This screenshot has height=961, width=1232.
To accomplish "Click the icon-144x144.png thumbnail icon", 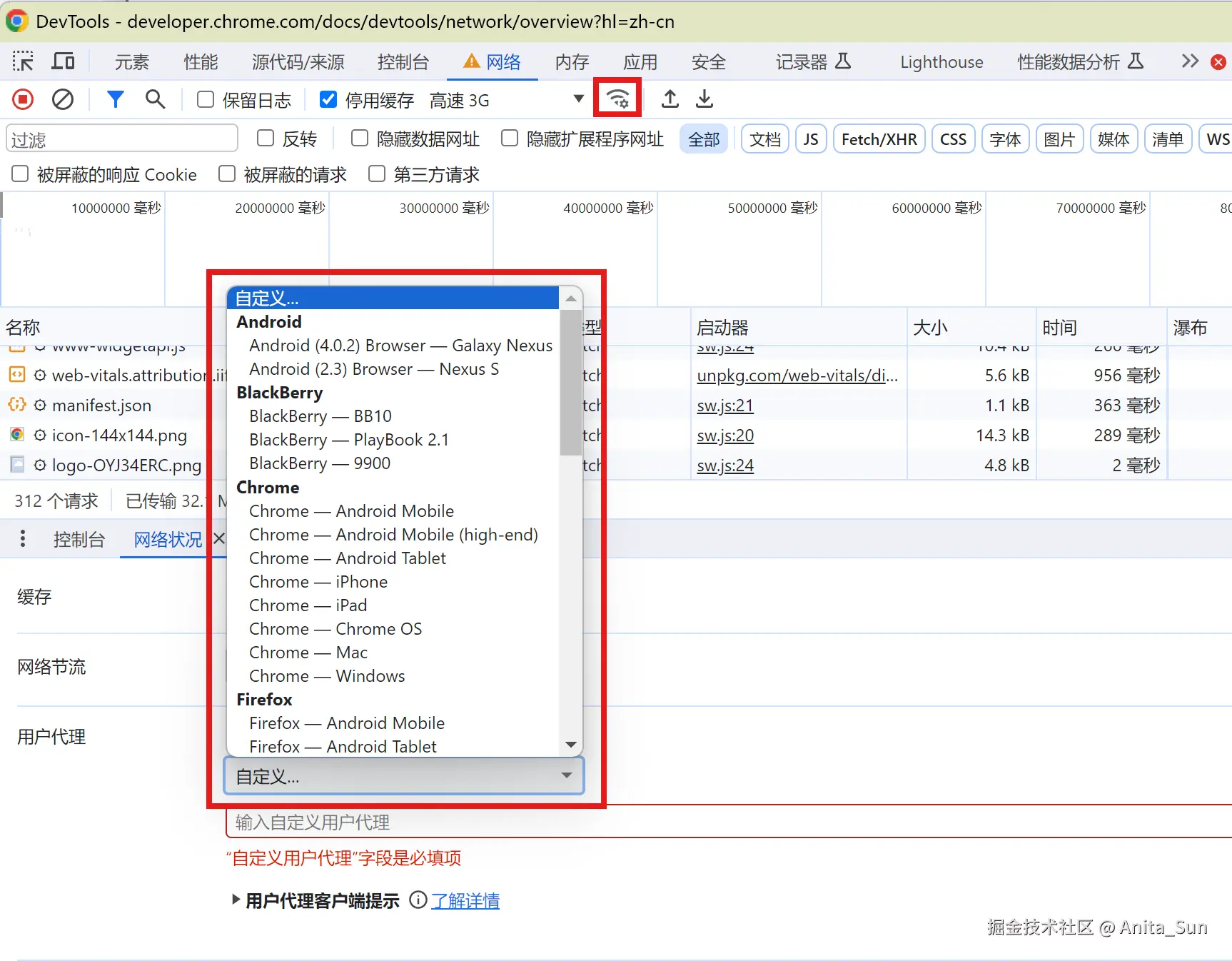I will tap(16, 435).
